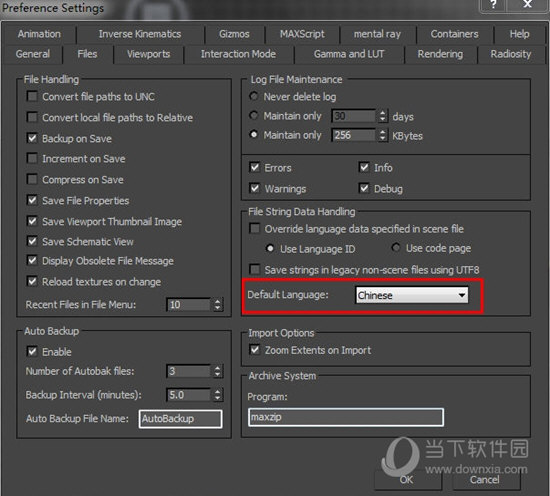Select Use Language ID option

pos(270,249)
